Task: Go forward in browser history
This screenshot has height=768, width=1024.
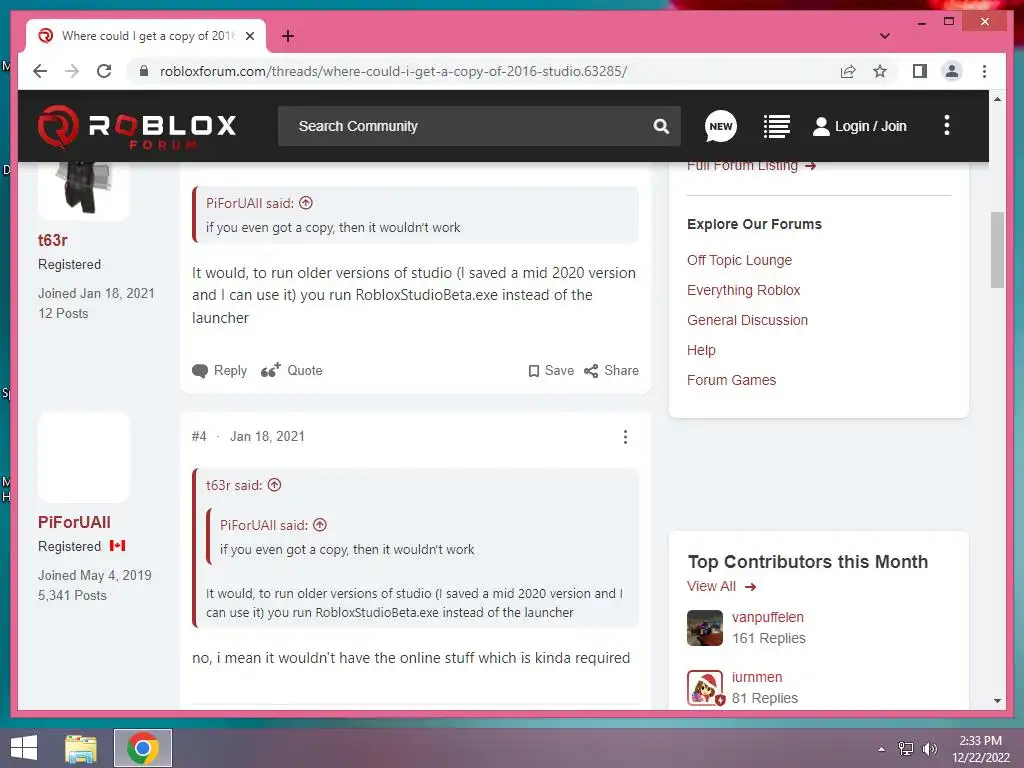Action: (x=72, y=71)
